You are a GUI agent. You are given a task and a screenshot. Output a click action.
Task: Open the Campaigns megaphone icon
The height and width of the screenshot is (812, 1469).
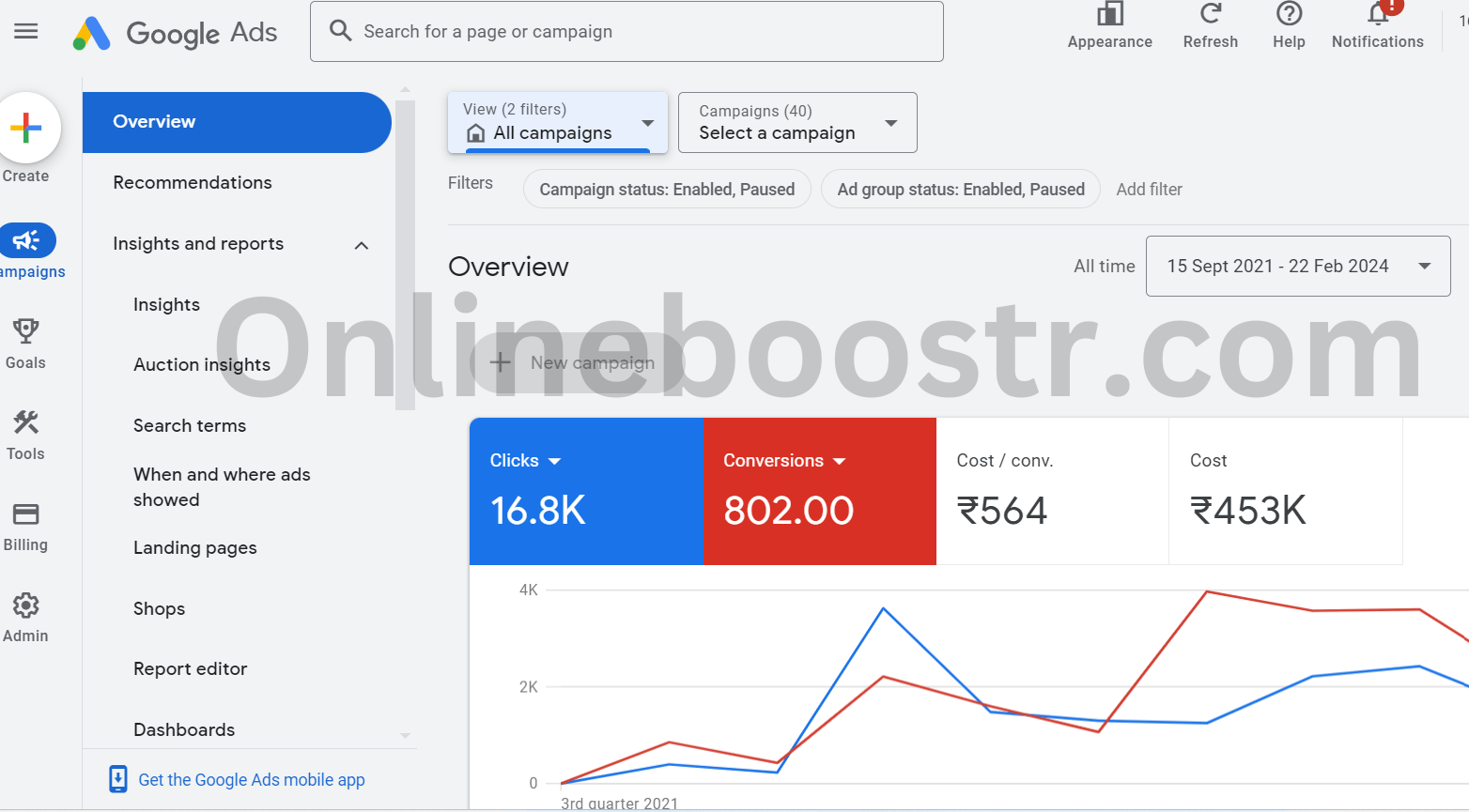[27, 241]
